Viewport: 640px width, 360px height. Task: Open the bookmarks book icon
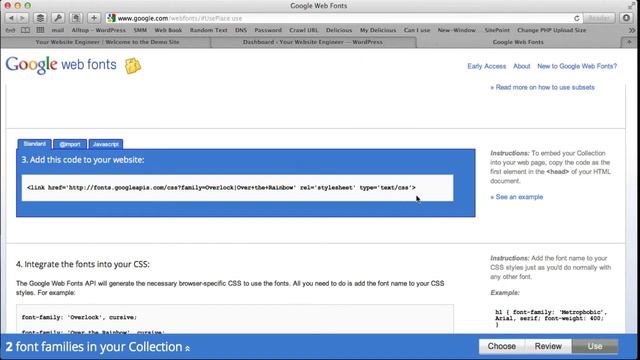(x=25, y=30)
